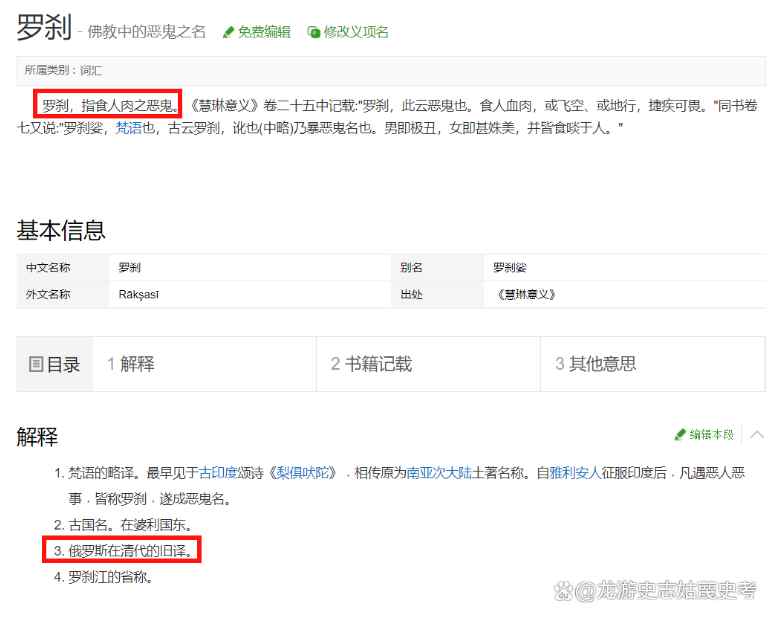Open the 雅利安人 hyperlink
Screen dimensions: 774x618
point(575,473)
